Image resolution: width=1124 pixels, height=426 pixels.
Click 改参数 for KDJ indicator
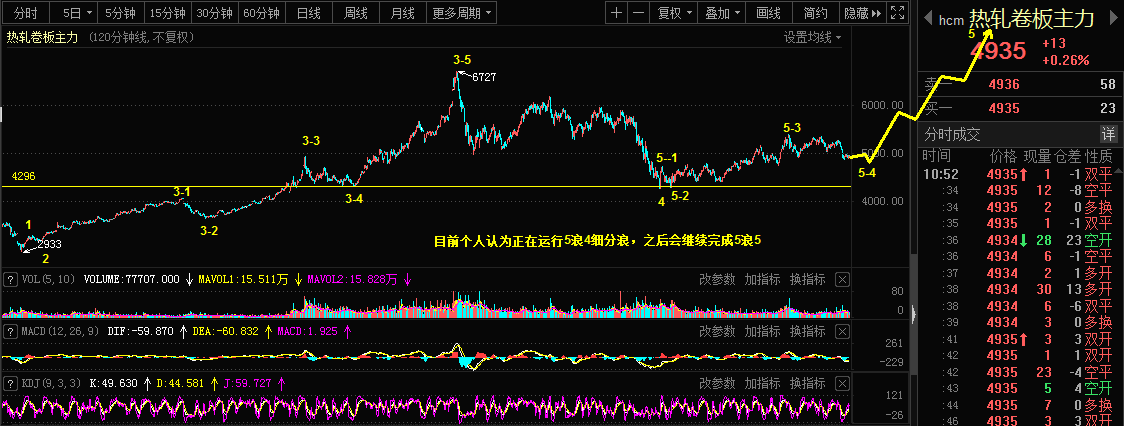[x=718, y=383]
